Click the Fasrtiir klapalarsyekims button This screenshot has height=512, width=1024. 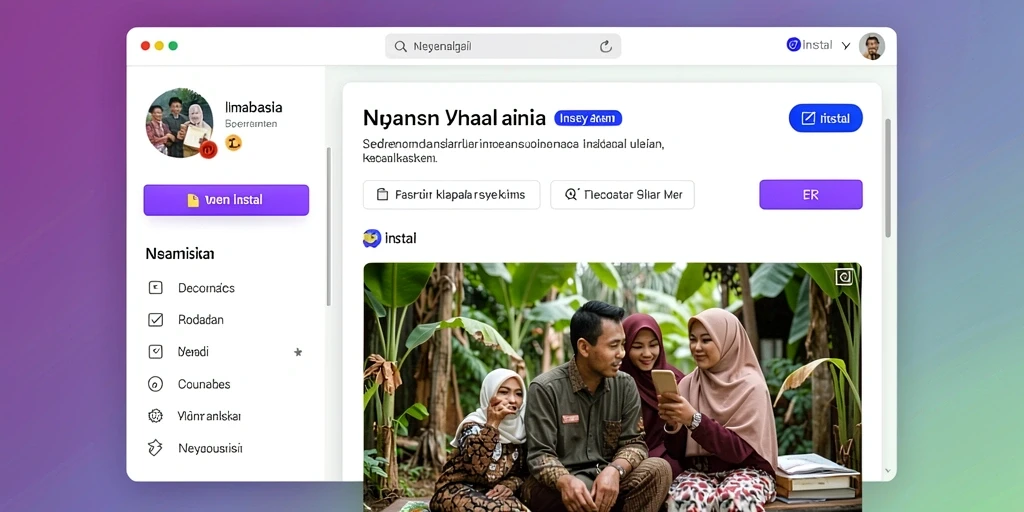[451, 195]
